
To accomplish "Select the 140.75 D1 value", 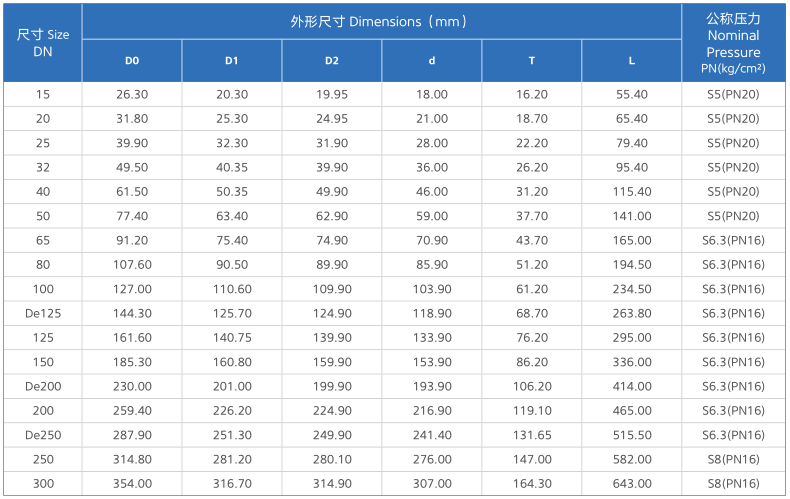I will click(x=232, y=338).
